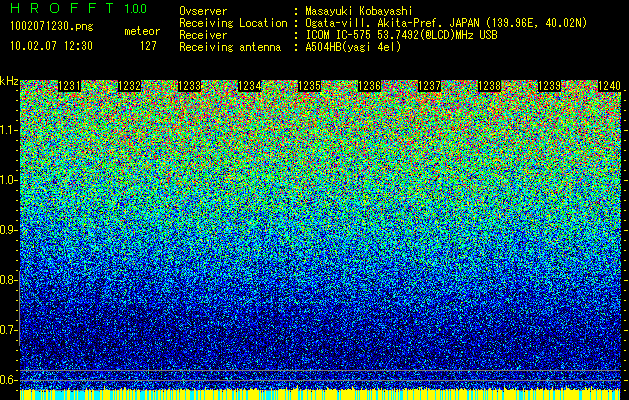
Task: Click the meteor count value 127
Action: [148, 46]
